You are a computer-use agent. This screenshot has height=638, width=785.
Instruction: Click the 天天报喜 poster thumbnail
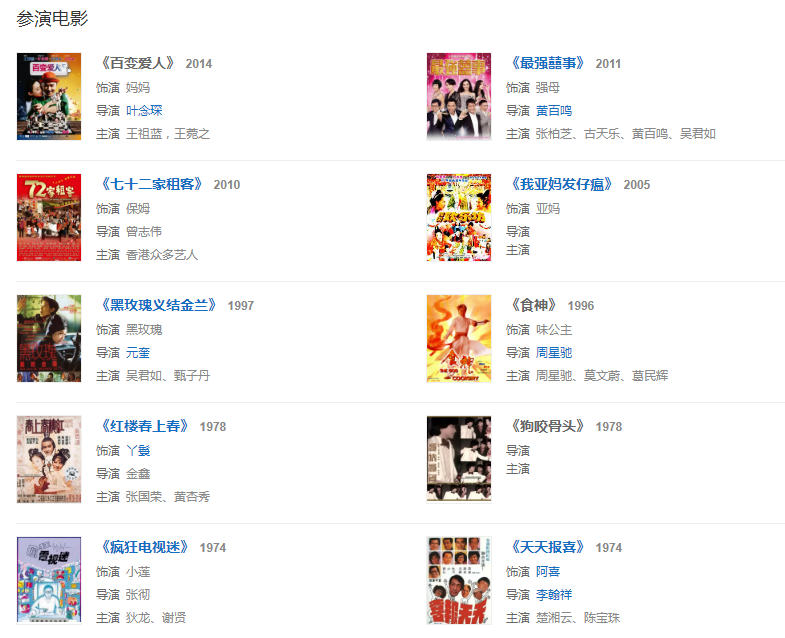(459, 580)
